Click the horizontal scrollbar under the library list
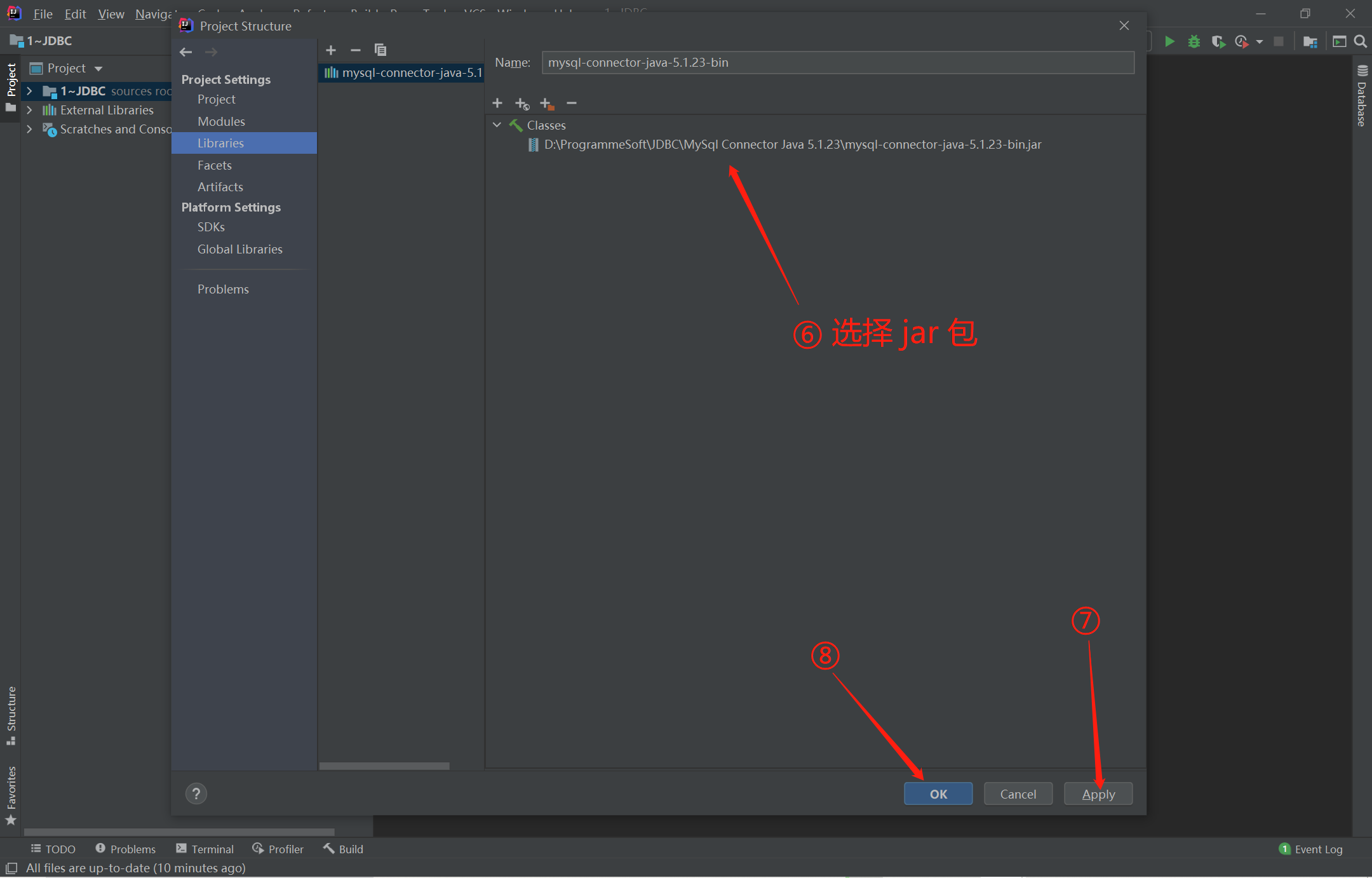 point(384,766)
